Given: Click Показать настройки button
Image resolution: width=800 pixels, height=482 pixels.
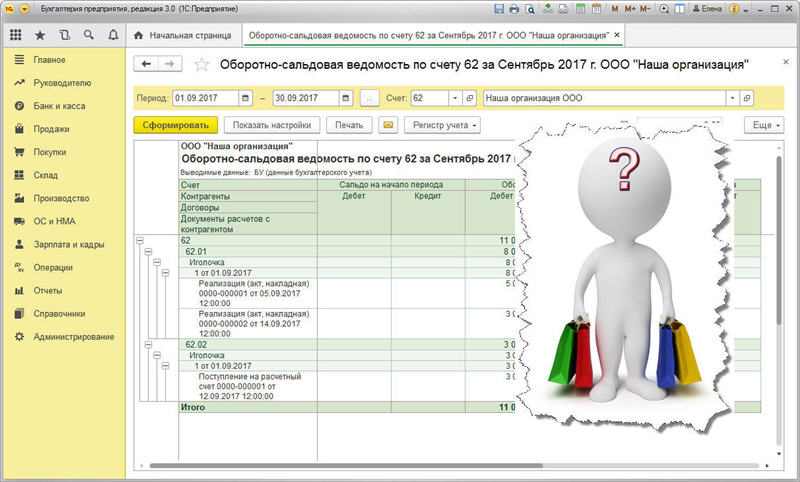Looking at the screenshot, I should click(x=272, y=125).
